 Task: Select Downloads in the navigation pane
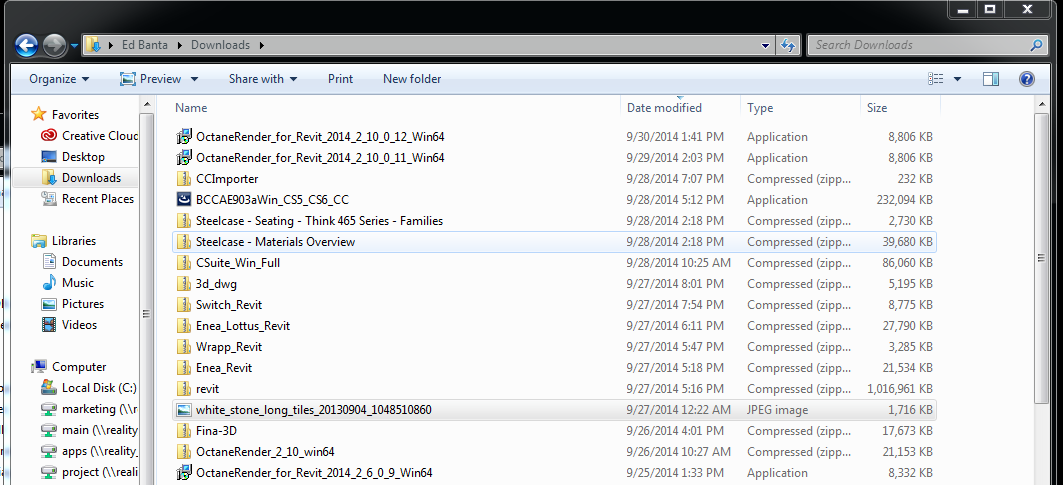[75, 178]
